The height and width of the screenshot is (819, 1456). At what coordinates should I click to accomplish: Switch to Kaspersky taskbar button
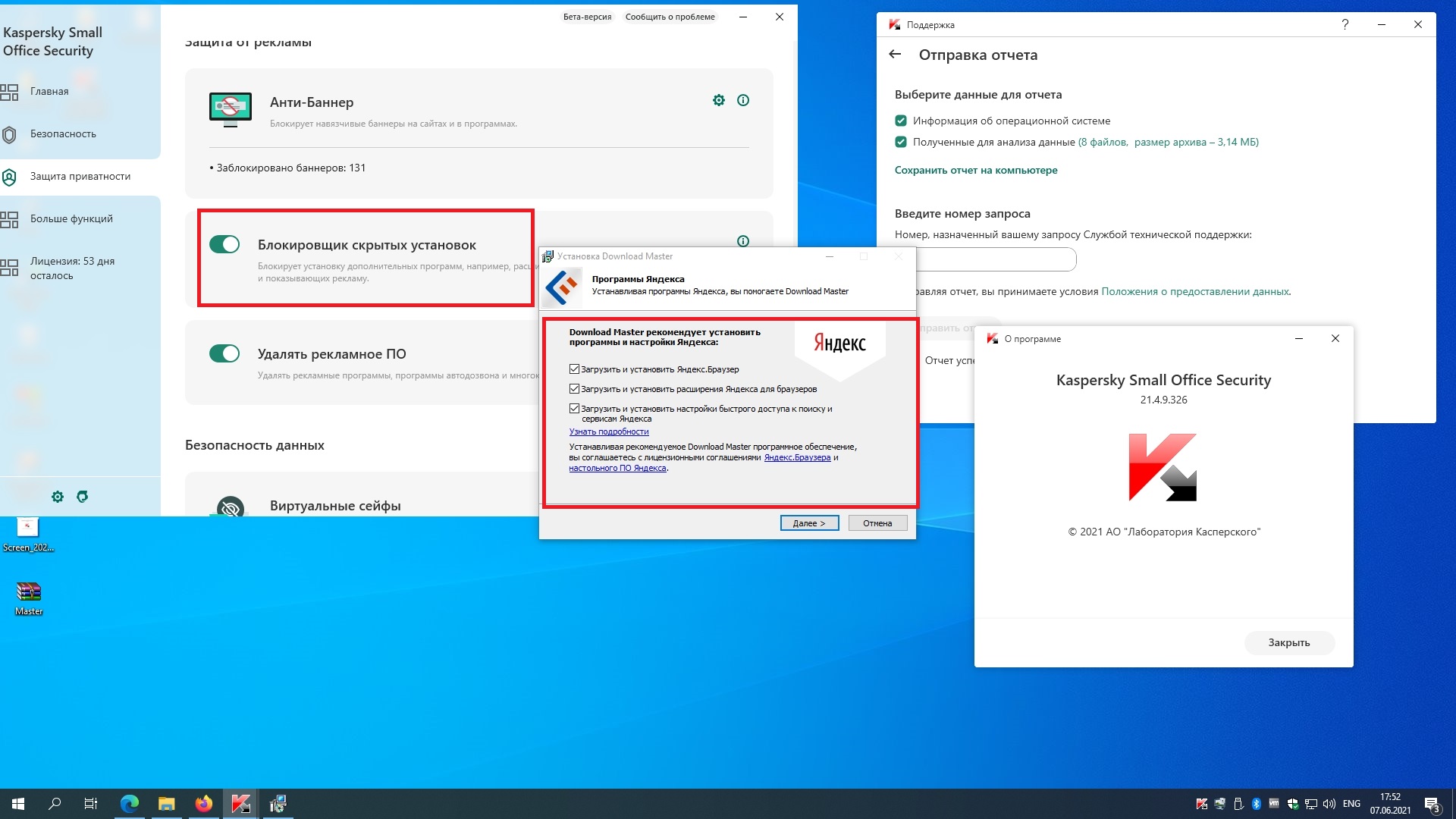pos(240,804)
